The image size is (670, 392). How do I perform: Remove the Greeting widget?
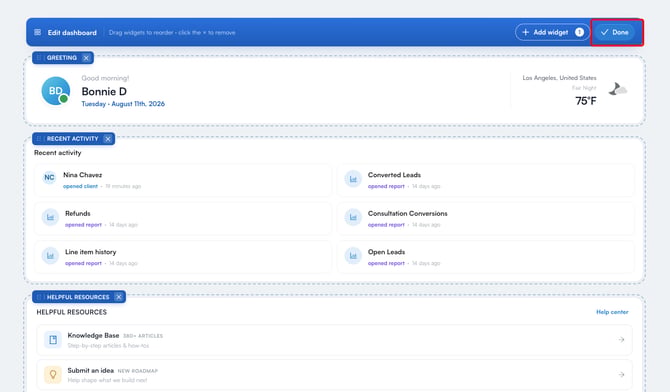pos(86,58)
